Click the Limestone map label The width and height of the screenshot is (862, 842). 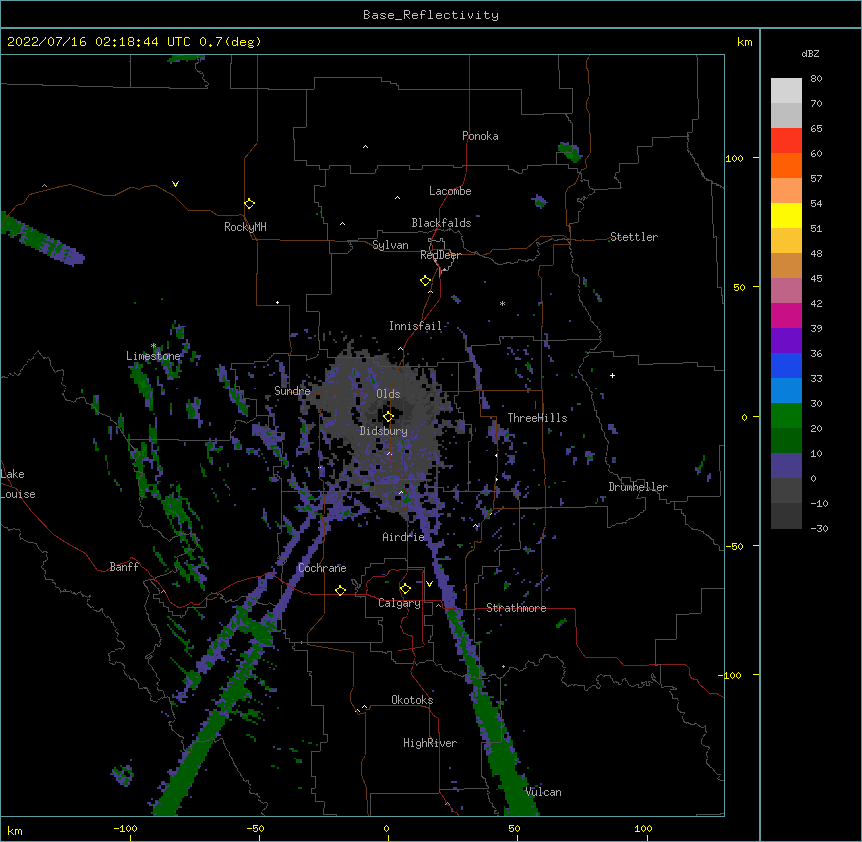pyautogui.click(x=153, y=356)
